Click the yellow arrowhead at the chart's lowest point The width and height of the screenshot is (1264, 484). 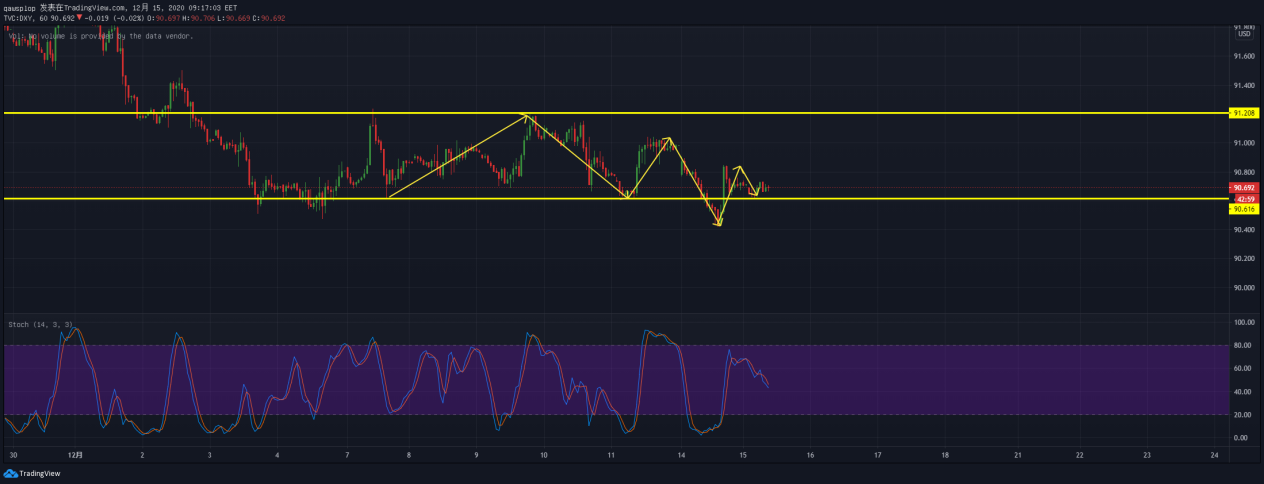click(718, 223)
